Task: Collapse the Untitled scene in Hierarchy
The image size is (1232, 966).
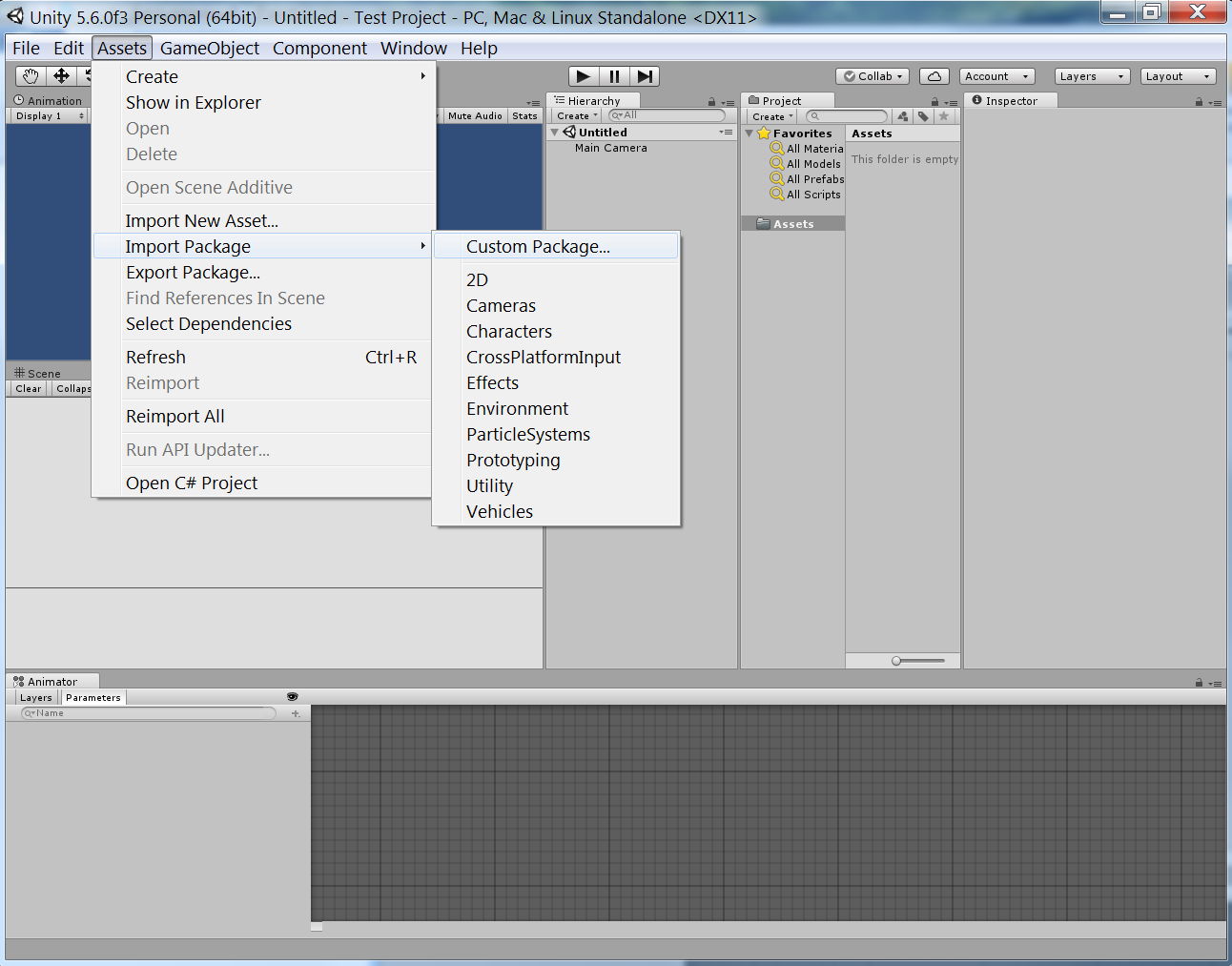Action: pos(555,133)
